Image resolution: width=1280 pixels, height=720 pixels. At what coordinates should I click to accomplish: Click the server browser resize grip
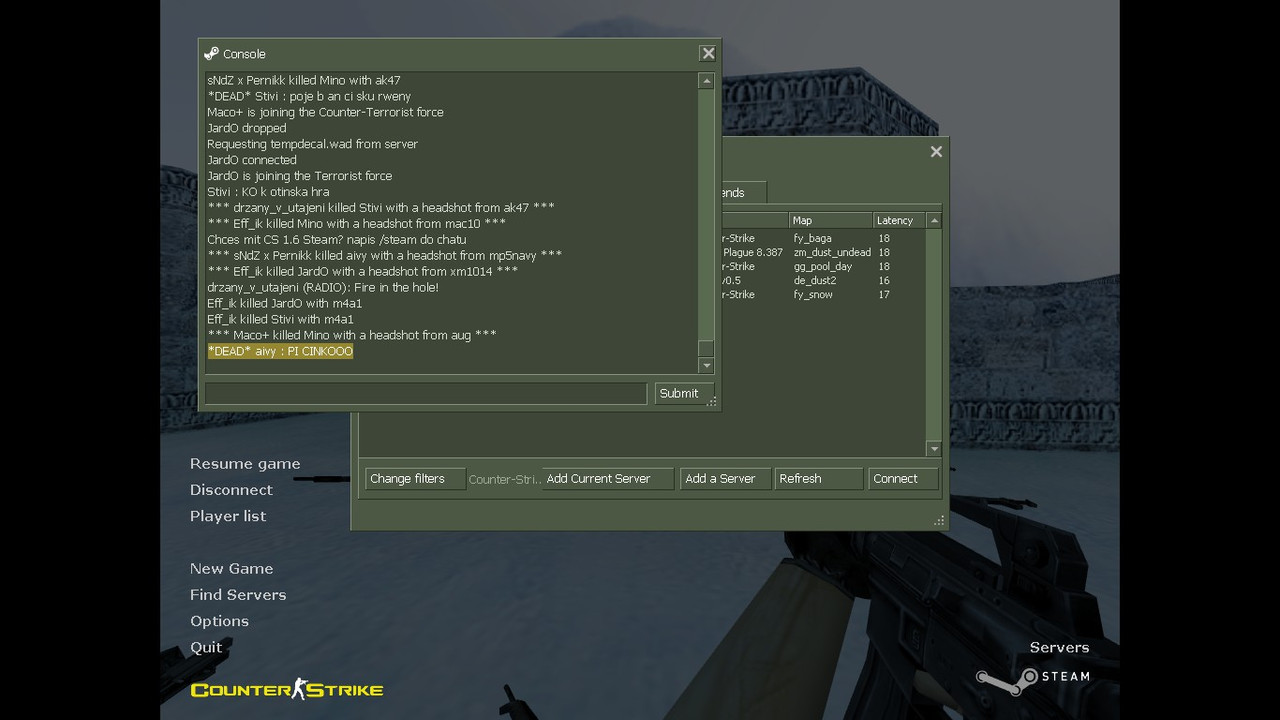coord(939,521)
